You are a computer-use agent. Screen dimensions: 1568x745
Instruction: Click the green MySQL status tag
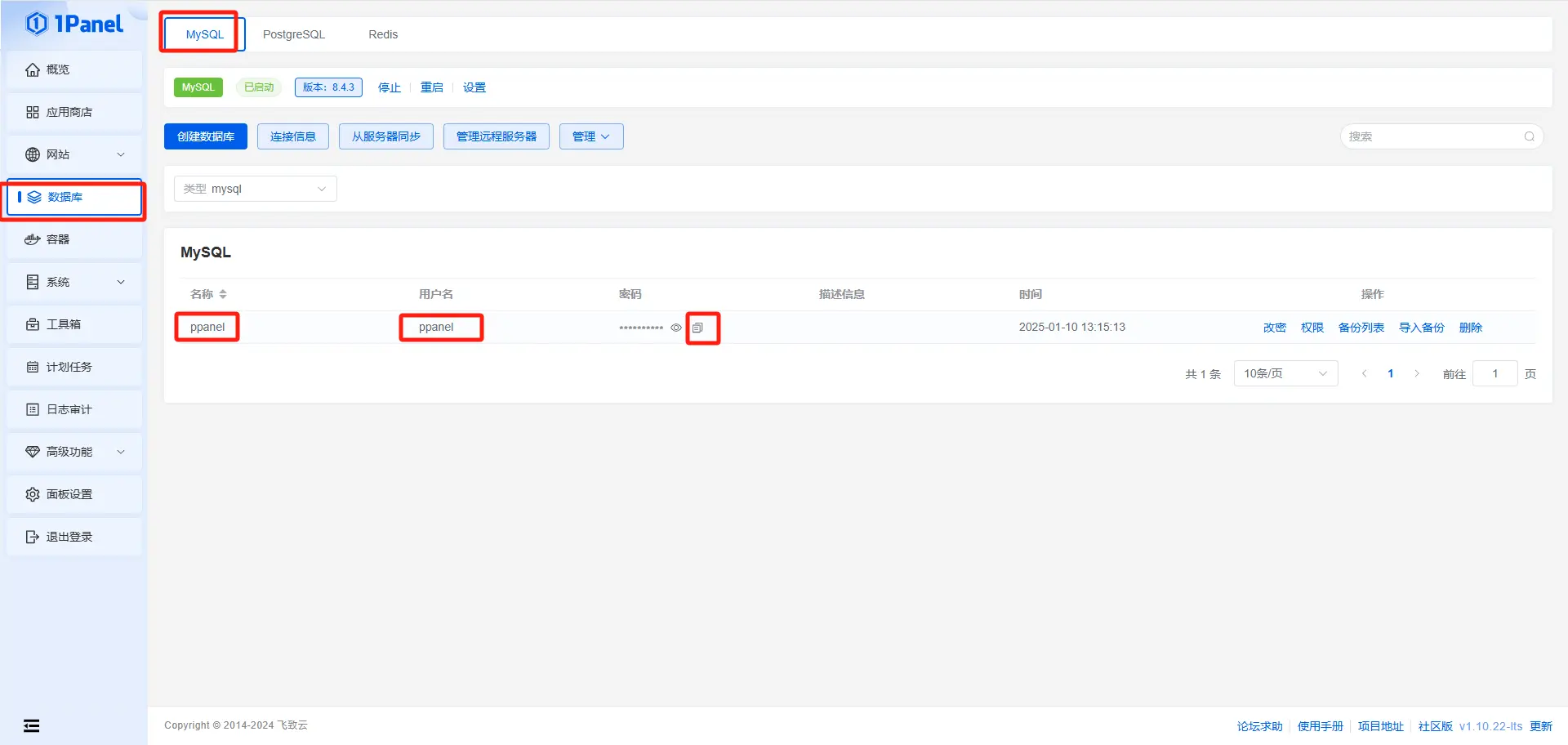[x=198, y=87]
